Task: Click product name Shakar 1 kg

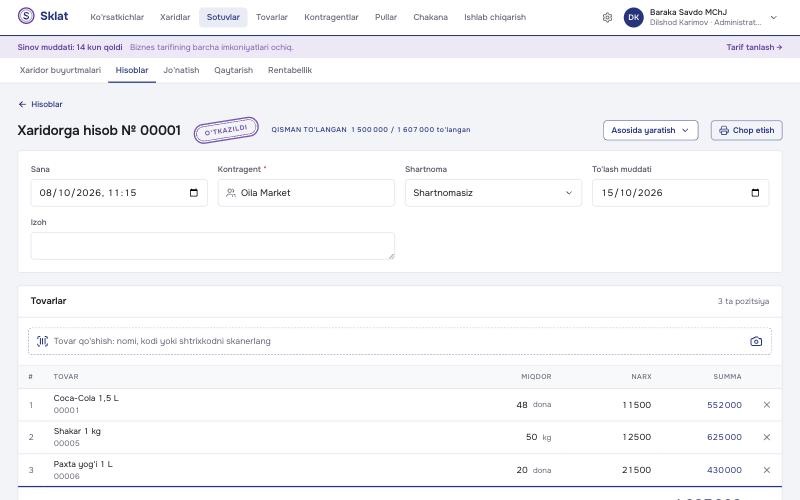Action: pos(77,431)
